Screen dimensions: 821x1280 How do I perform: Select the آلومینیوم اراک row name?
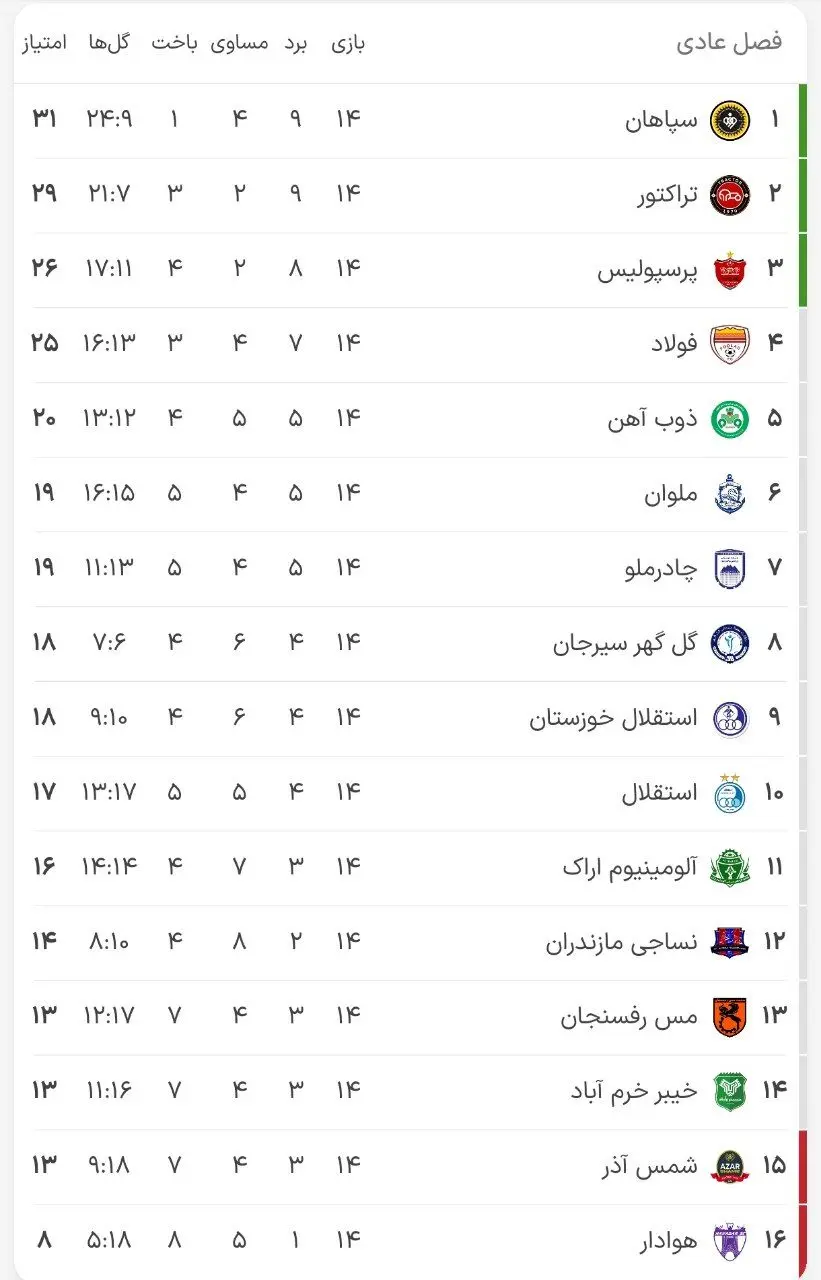(x=630, y=867)
